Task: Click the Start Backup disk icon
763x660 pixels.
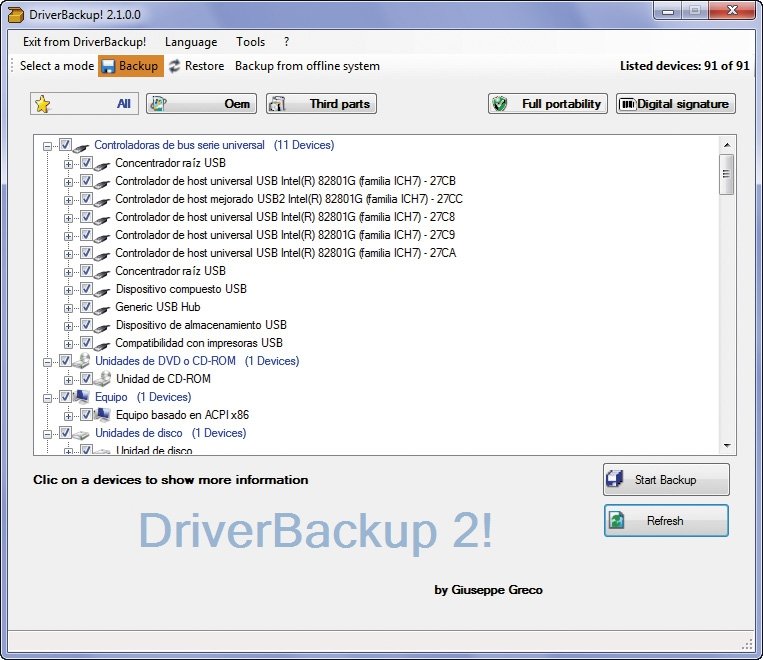Action: pos(615,479)
